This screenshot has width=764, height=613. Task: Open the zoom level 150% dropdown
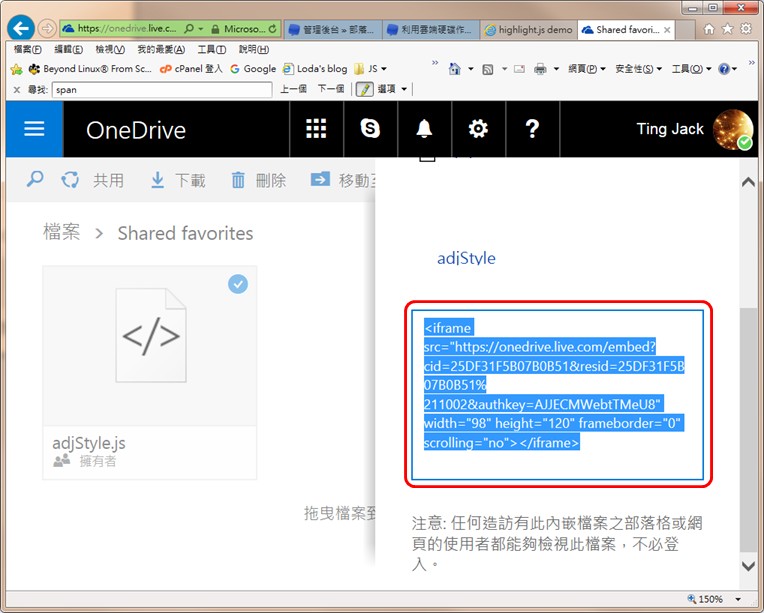[x=739, y=599]
